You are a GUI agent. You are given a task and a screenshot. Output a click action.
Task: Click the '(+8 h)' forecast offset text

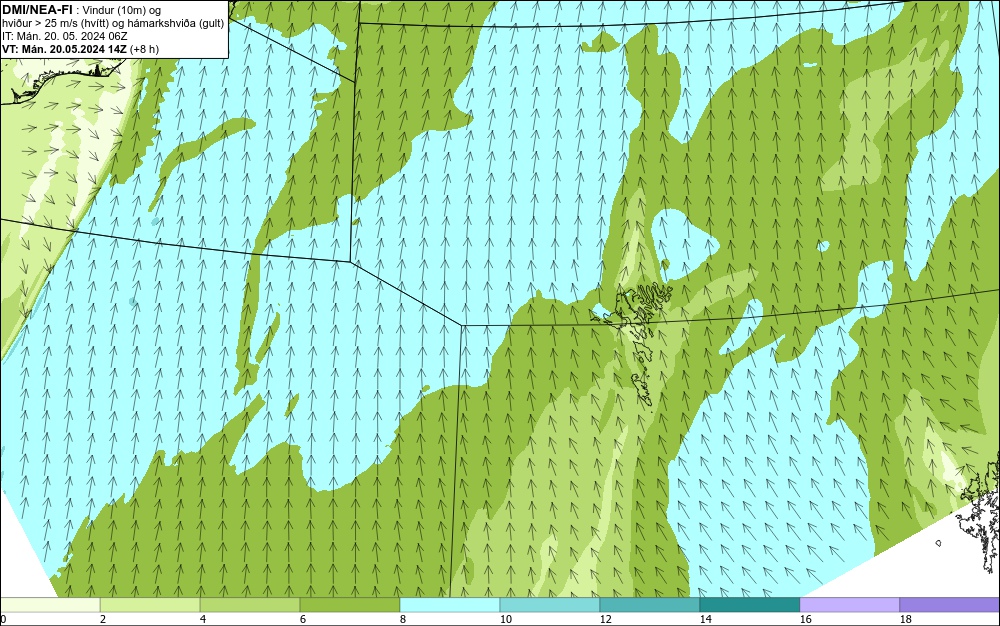pyautogui.click(x=144, y=49)
